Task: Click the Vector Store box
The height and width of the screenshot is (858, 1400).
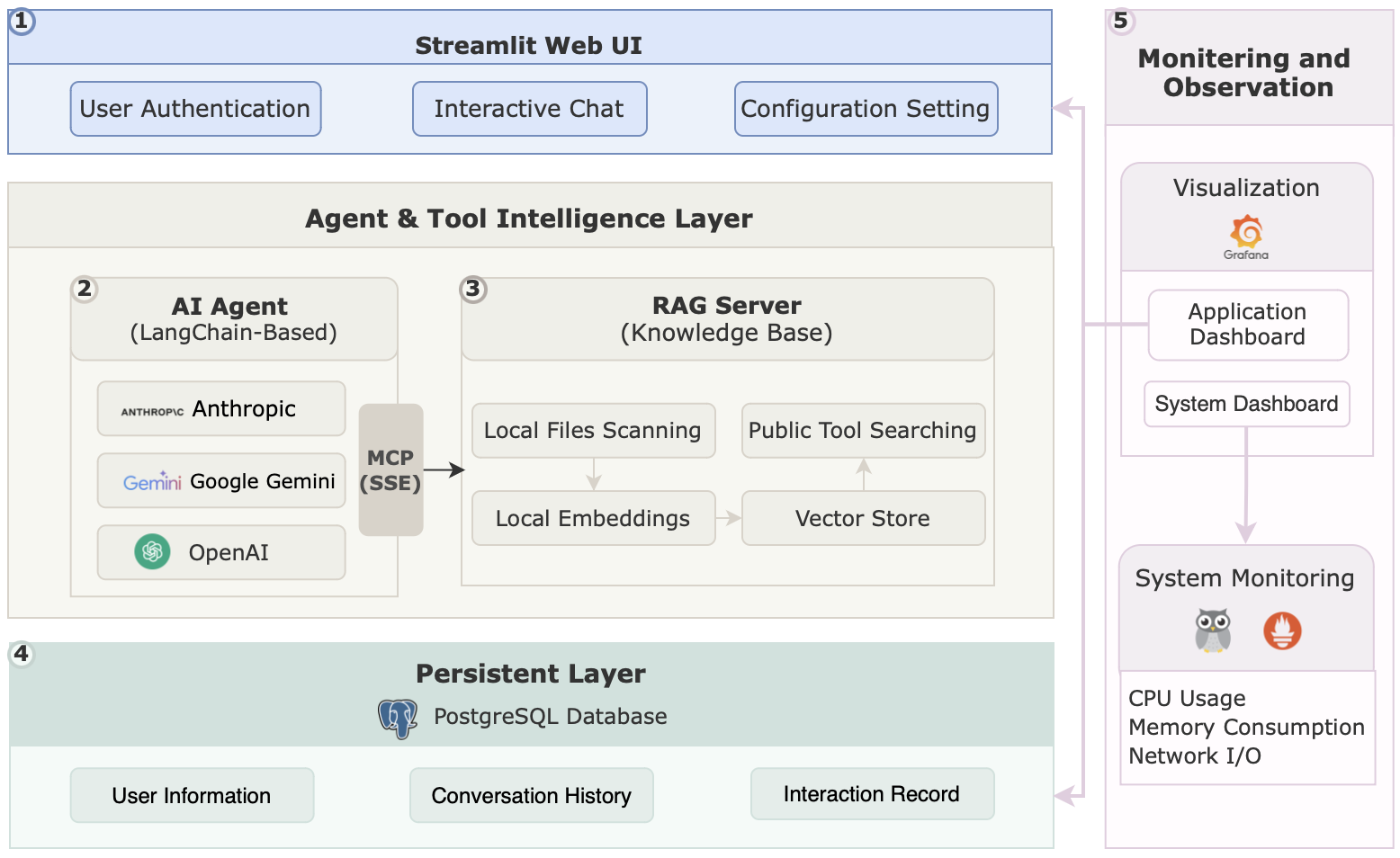Action: (863, 518)
